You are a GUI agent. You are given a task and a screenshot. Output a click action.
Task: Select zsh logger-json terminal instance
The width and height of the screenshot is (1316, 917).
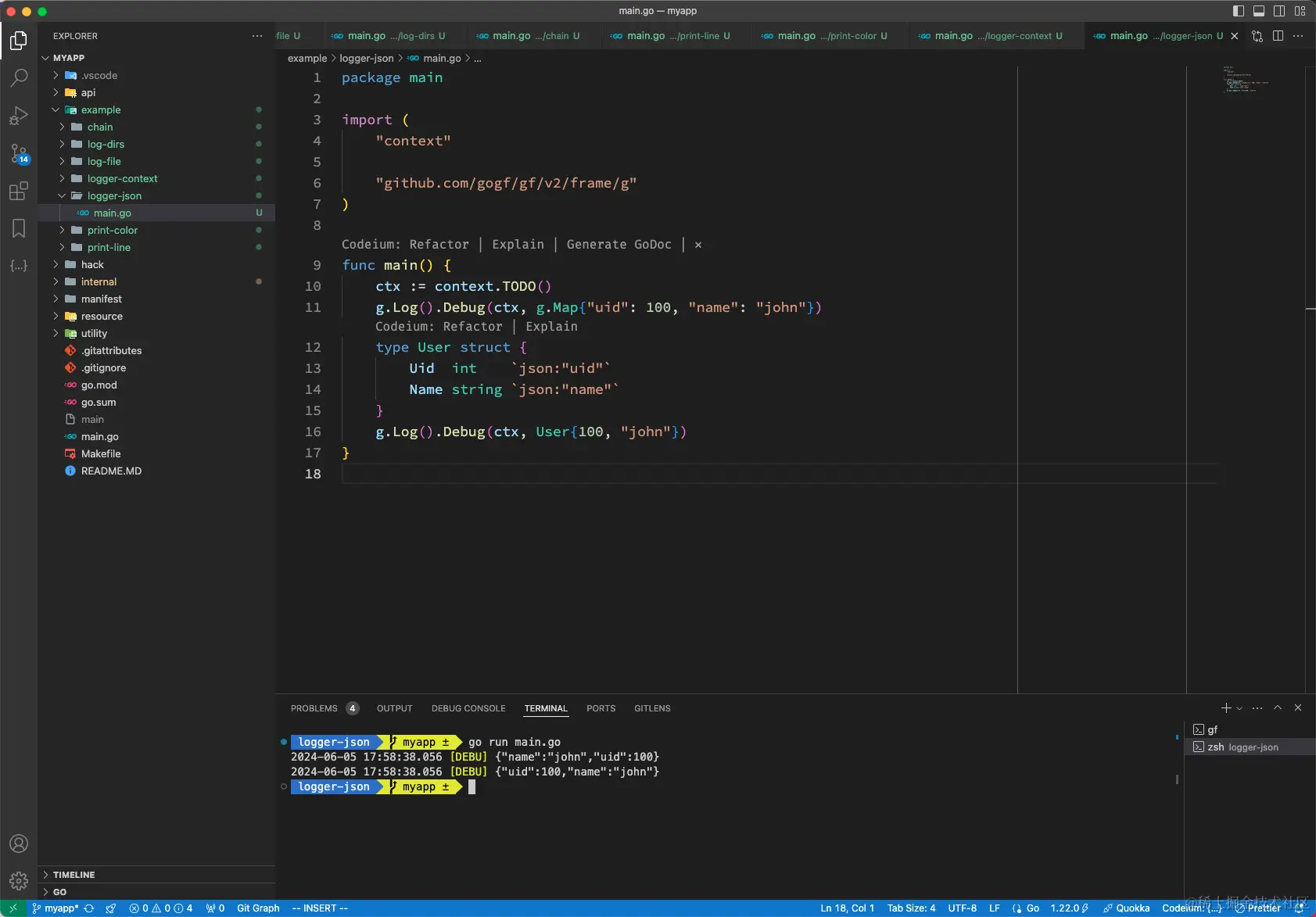click(1250, 747)
